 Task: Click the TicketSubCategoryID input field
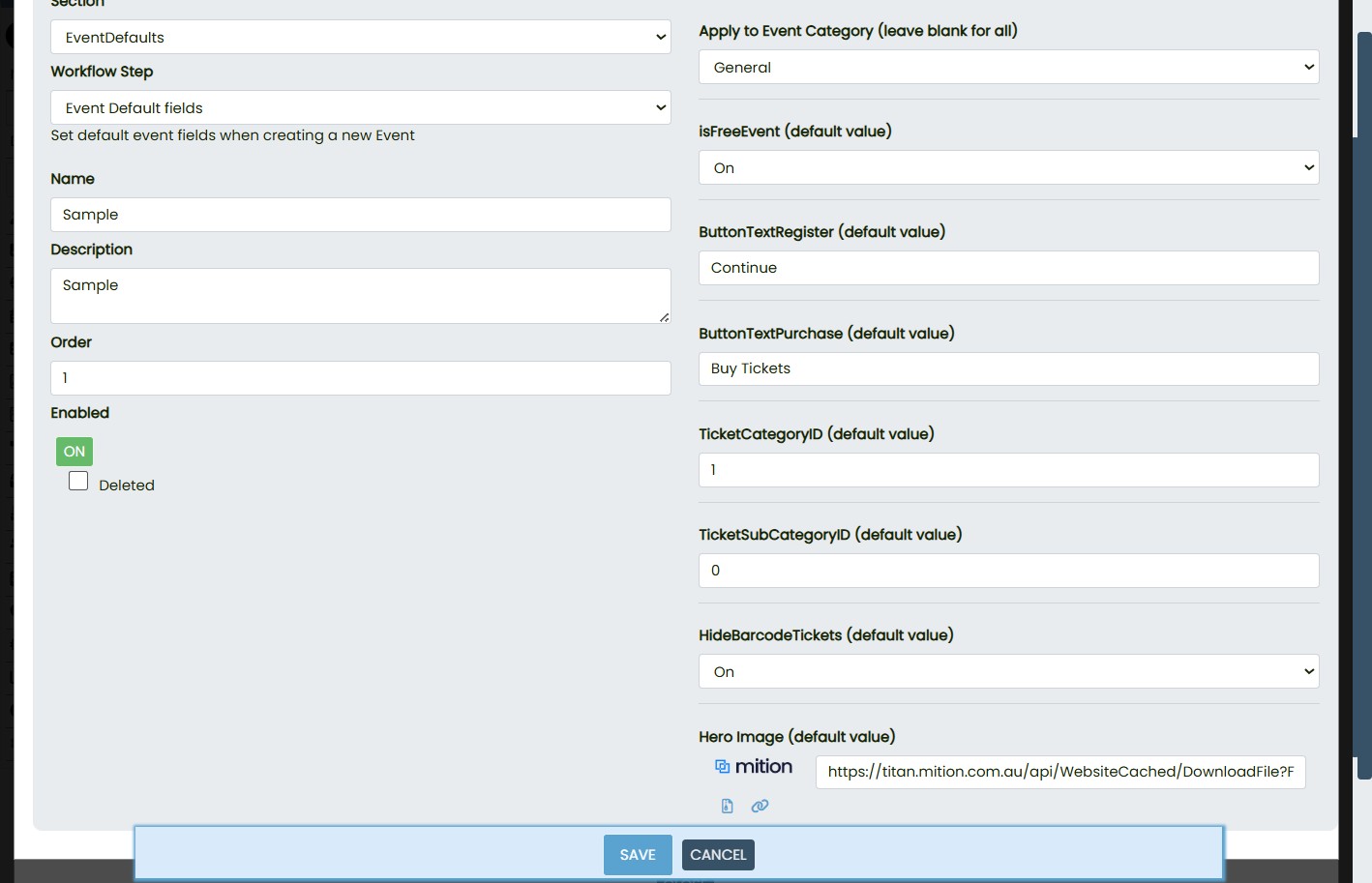point(1008,571)
